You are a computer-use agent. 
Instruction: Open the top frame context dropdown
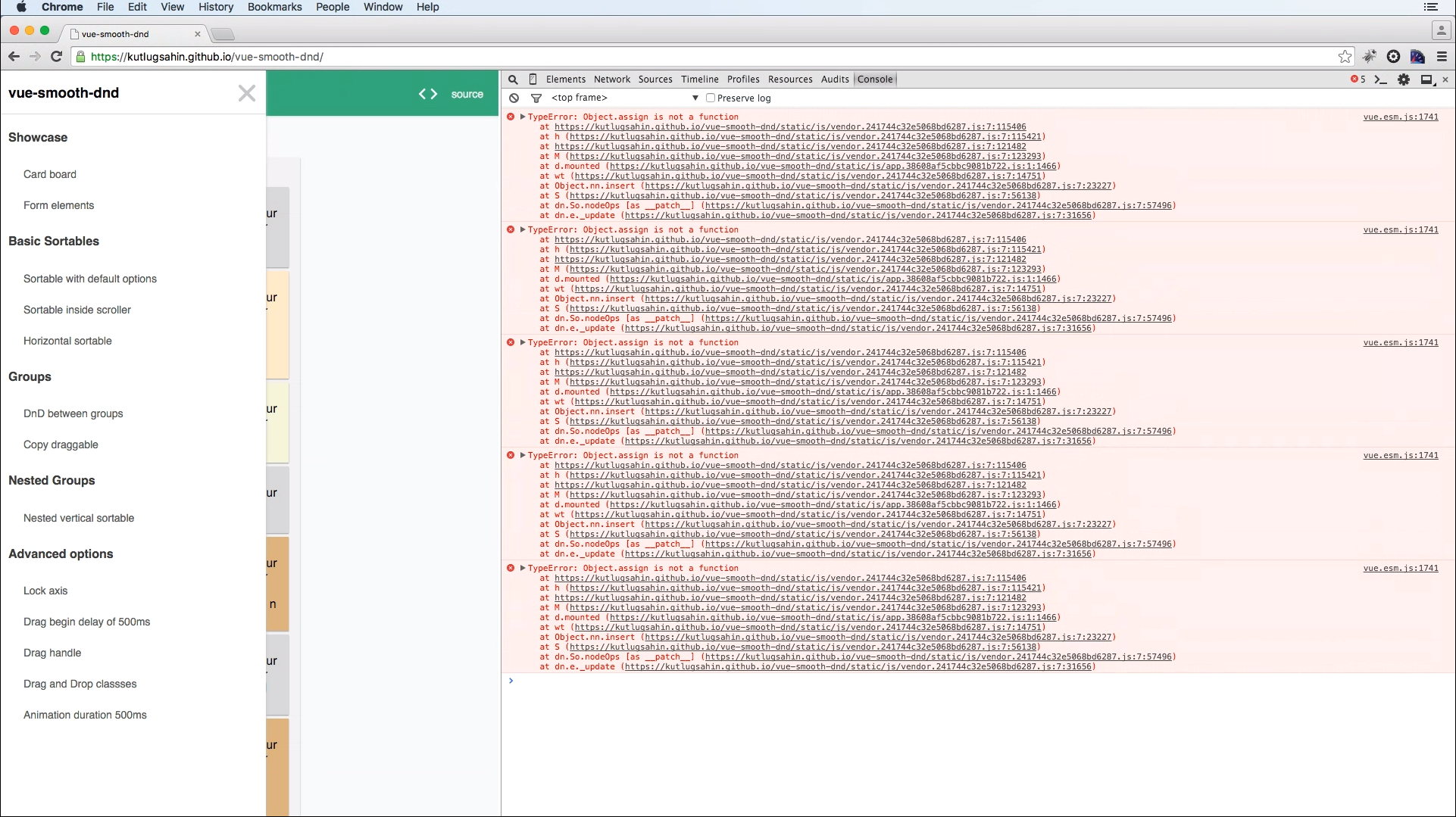(624, 98)
